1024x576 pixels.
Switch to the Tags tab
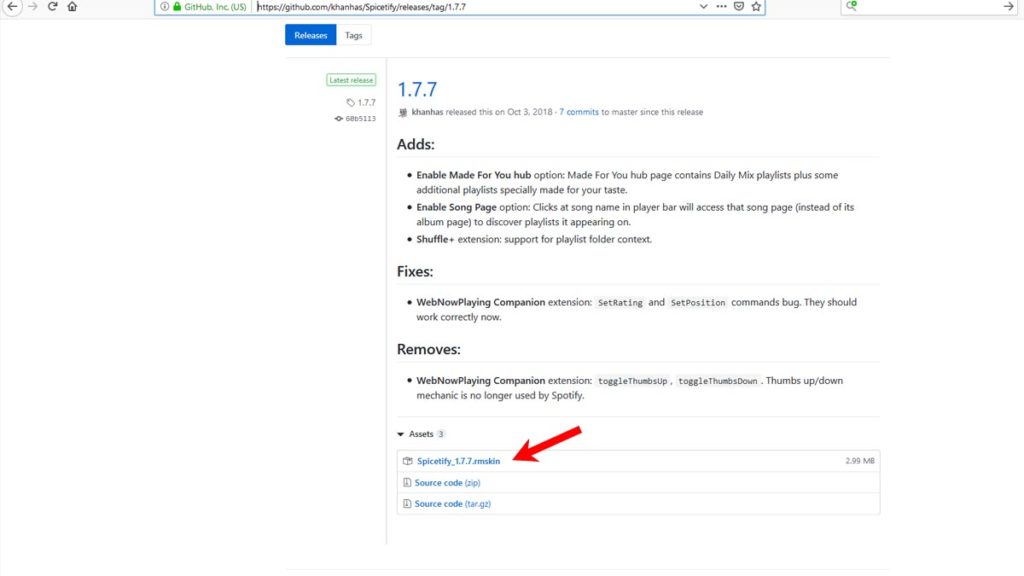(x=353, y=35)
